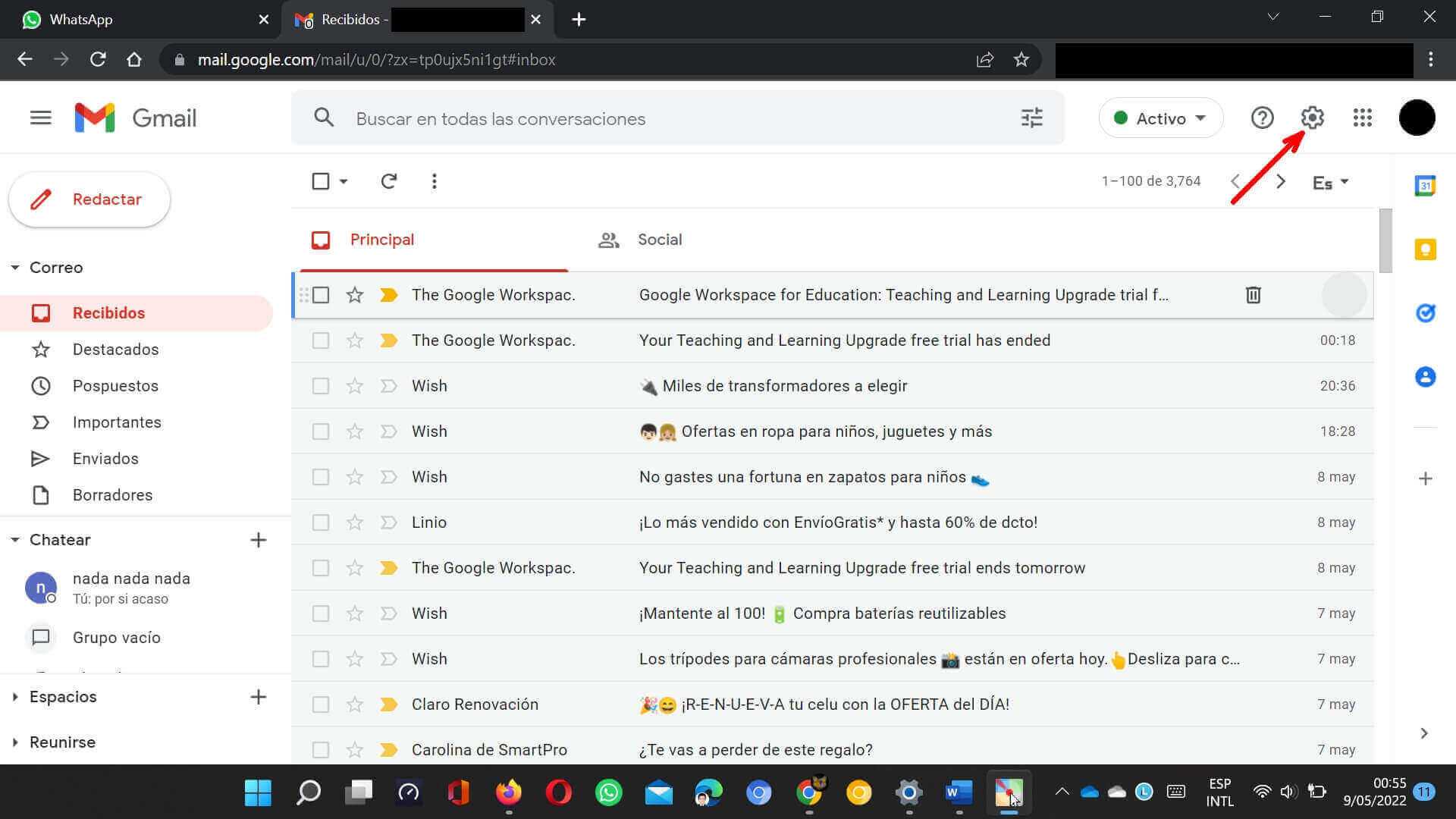Show search options filter icon
This screenshot has width=1456, height=819.
(x=1031, y=118)
